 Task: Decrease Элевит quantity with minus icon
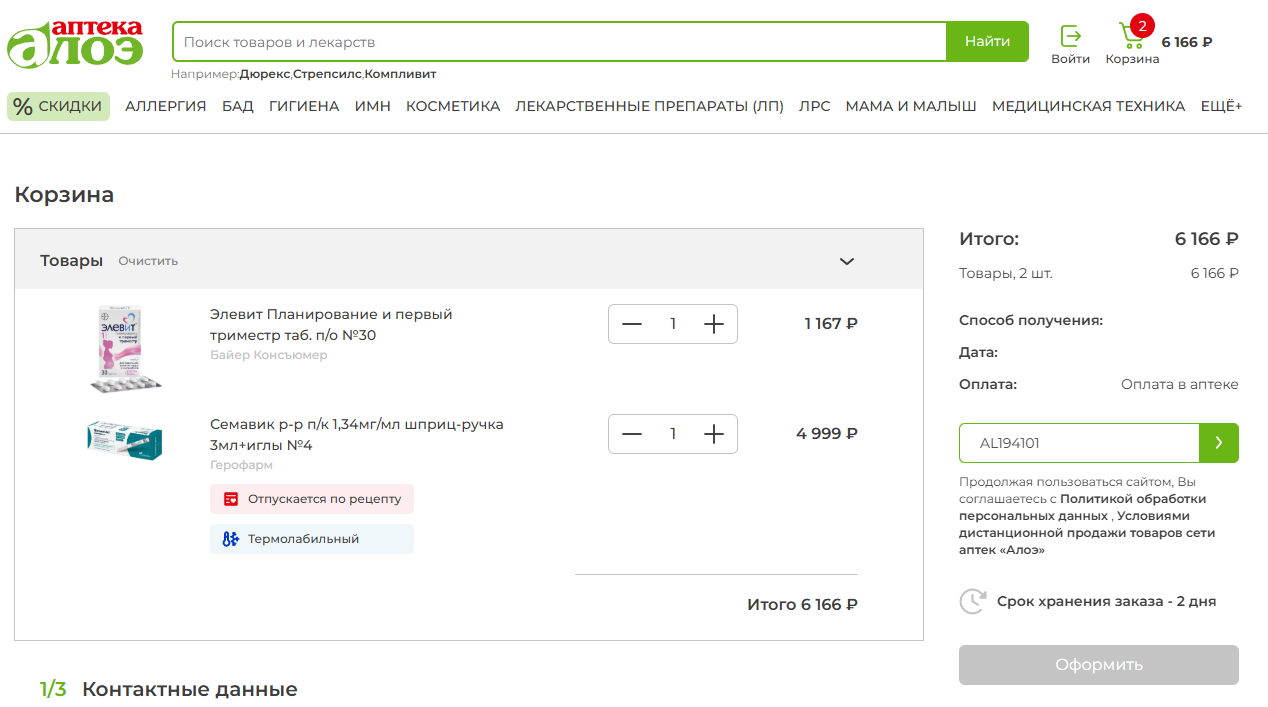[632, 324]
